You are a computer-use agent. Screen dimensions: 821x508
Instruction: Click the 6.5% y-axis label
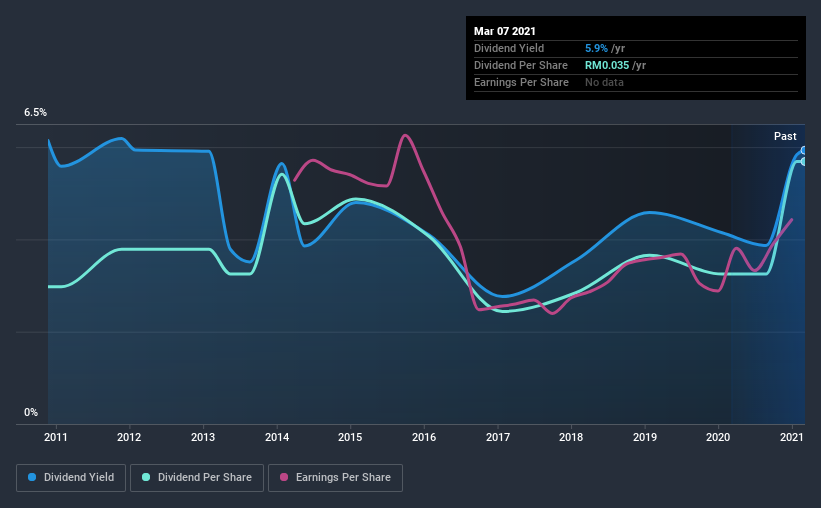pyautogui.click(x=35, y=113)
